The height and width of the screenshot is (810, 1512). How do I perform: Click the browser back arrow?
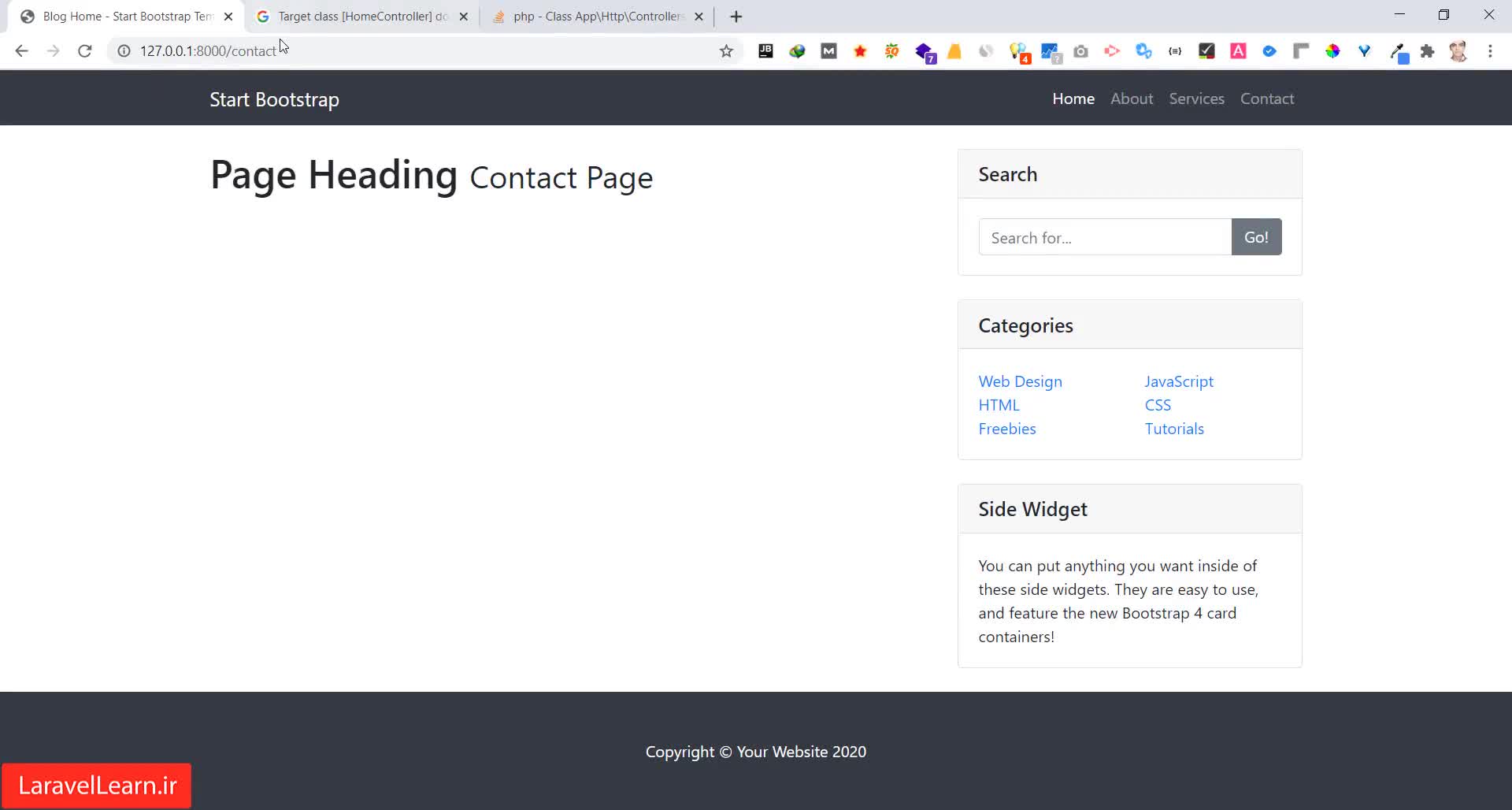click(x=21, y=51)
